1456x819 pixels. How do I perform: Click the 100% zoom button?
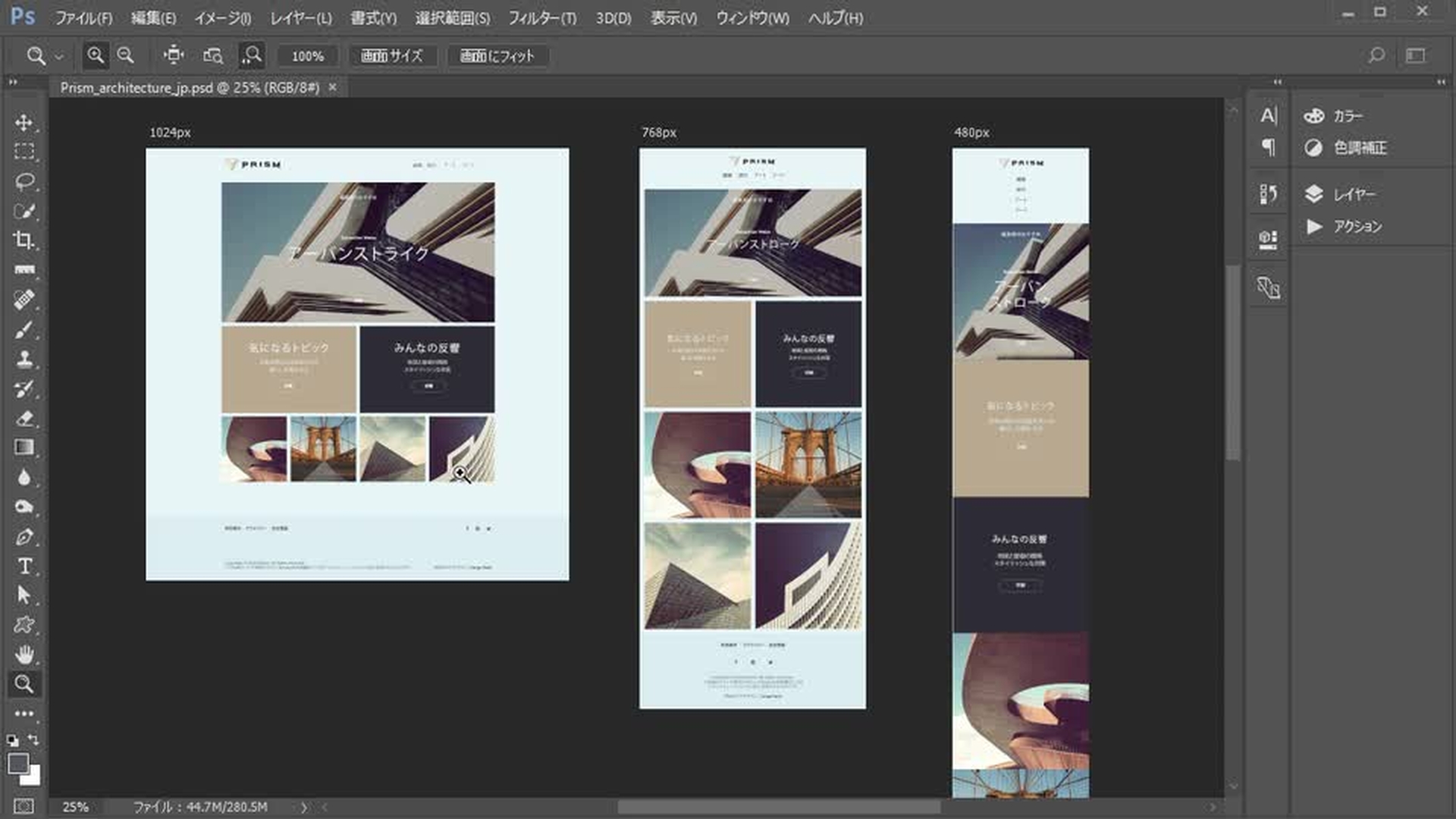[307, 56]
